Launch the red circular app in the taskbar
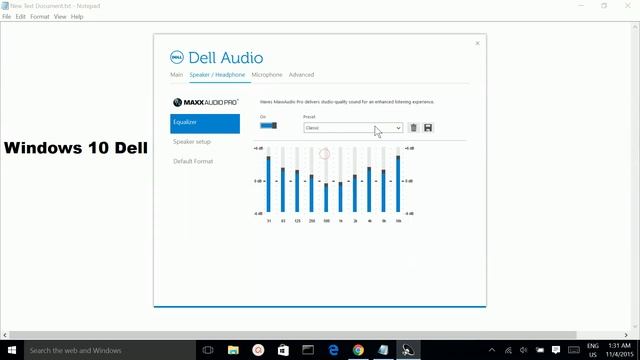The height and width of the screenshot is (360, 640). tap(258, 350)
